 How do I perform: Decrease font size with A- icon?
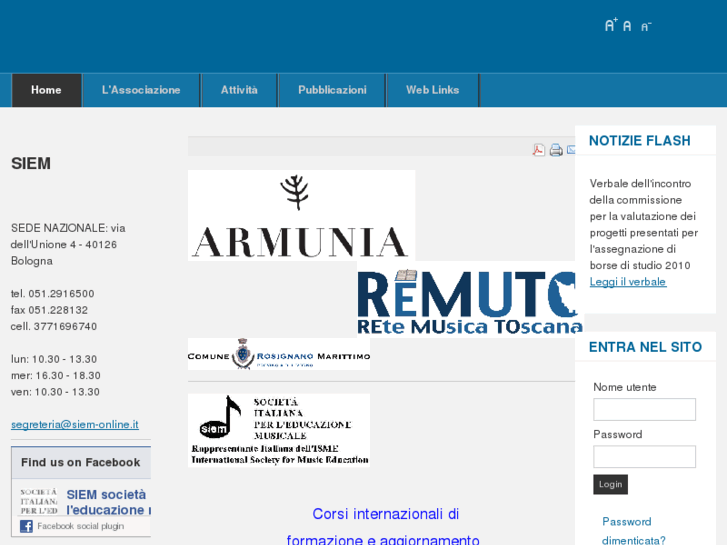click(646, 26)
